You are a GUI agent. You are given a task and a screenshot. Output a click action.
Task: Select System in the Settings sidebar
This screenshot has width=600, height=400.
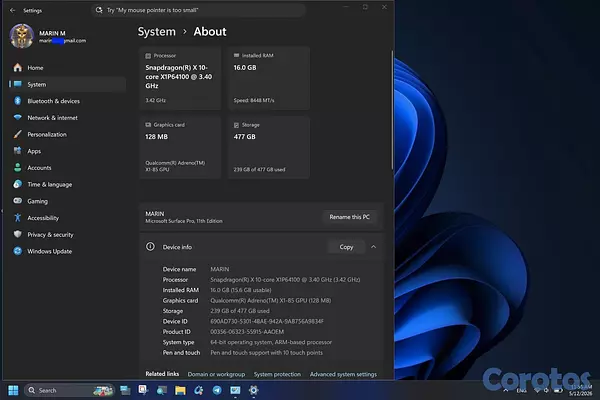(x=67, y=84)
